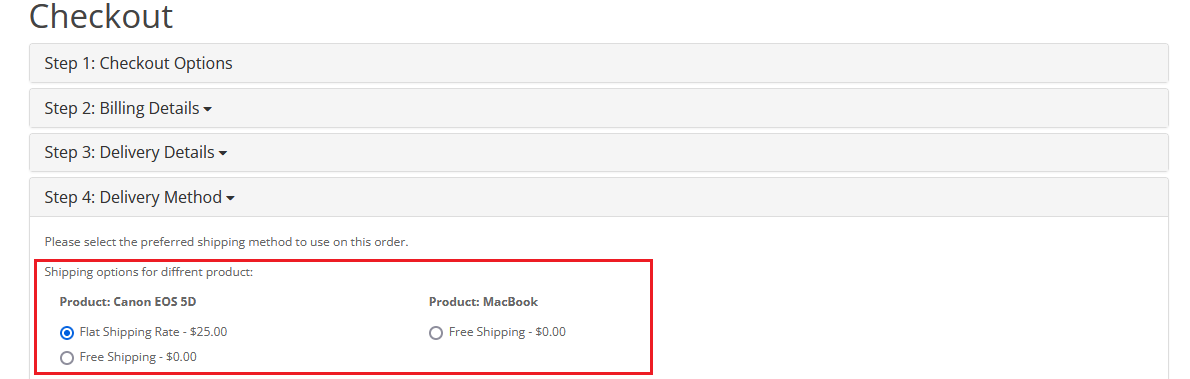Select Flat Shipping Rate radio for Canon EOS 5D
Viewport: 1190px width, 379px height.
coord(67,333)
